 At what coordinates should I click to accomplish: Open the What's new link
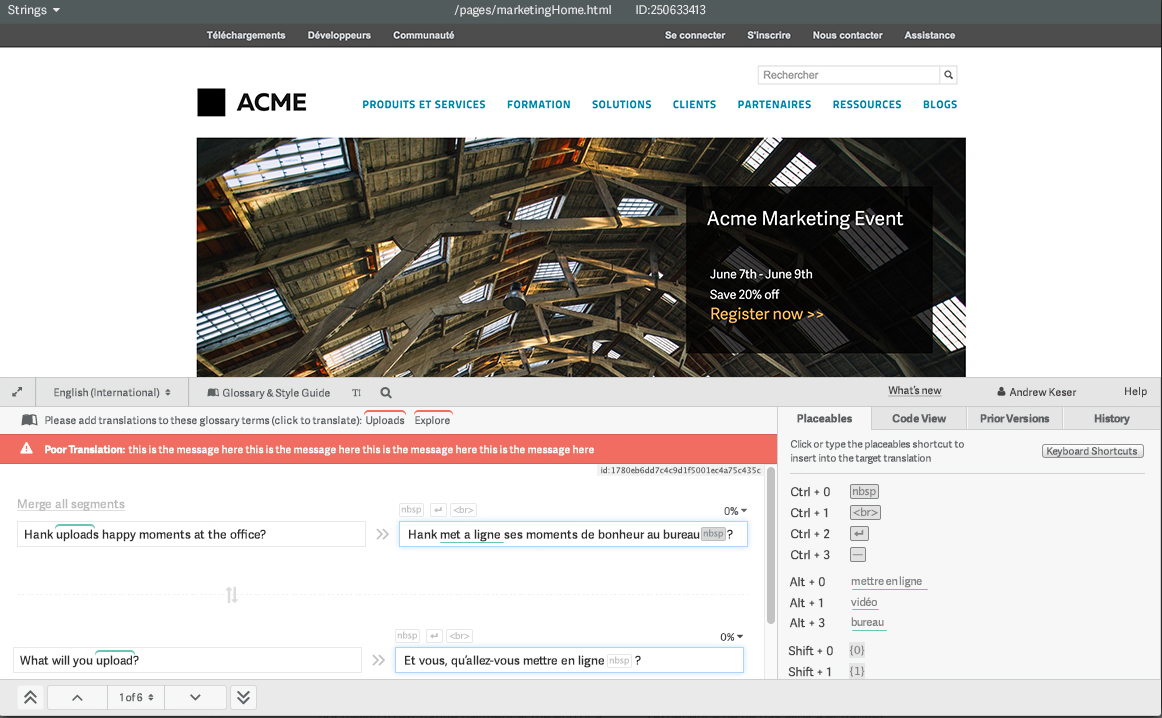[x=914, y=390]
